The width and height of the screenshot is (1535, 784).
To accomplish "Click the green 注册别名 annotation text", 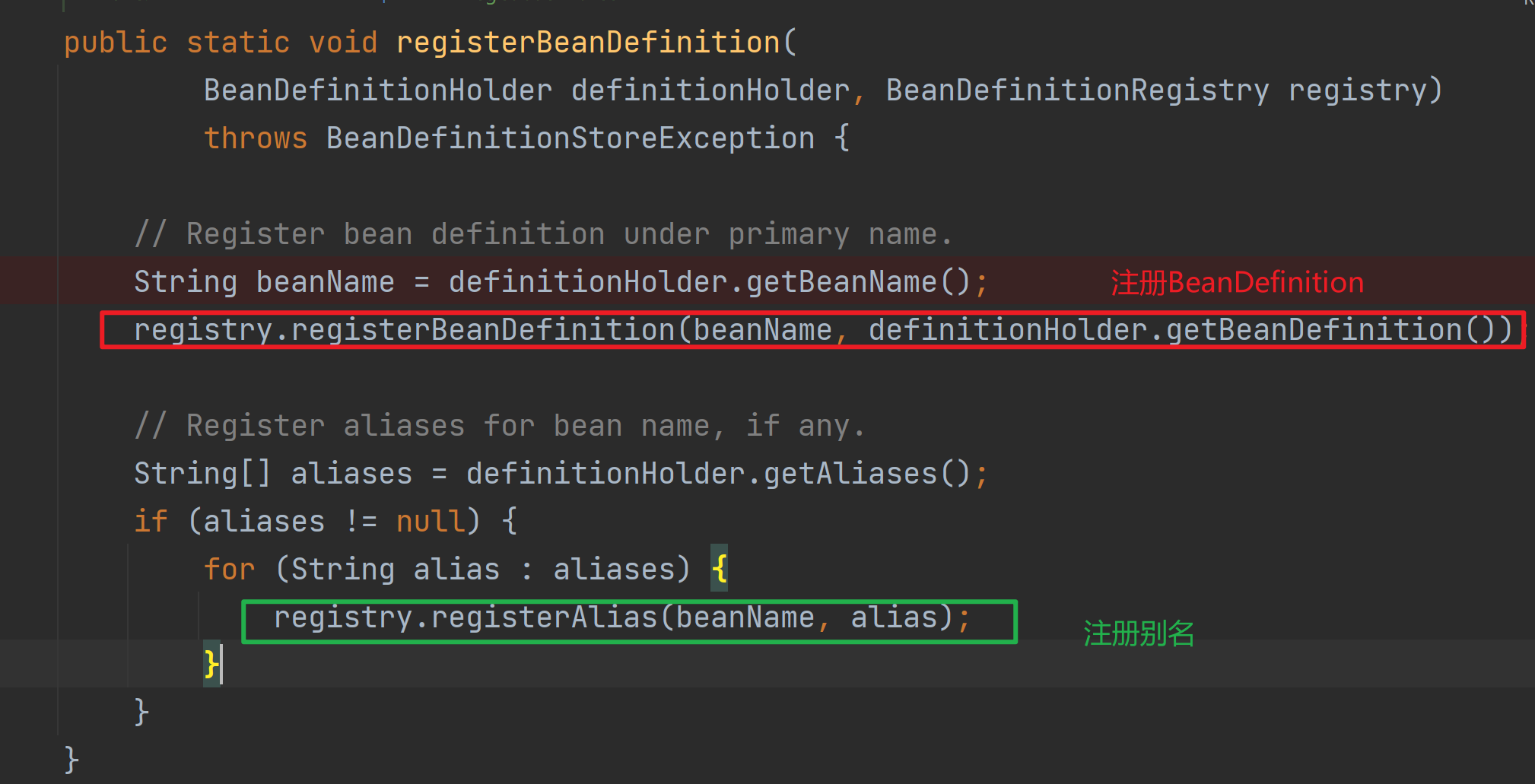I will [x=1139, y=633].
